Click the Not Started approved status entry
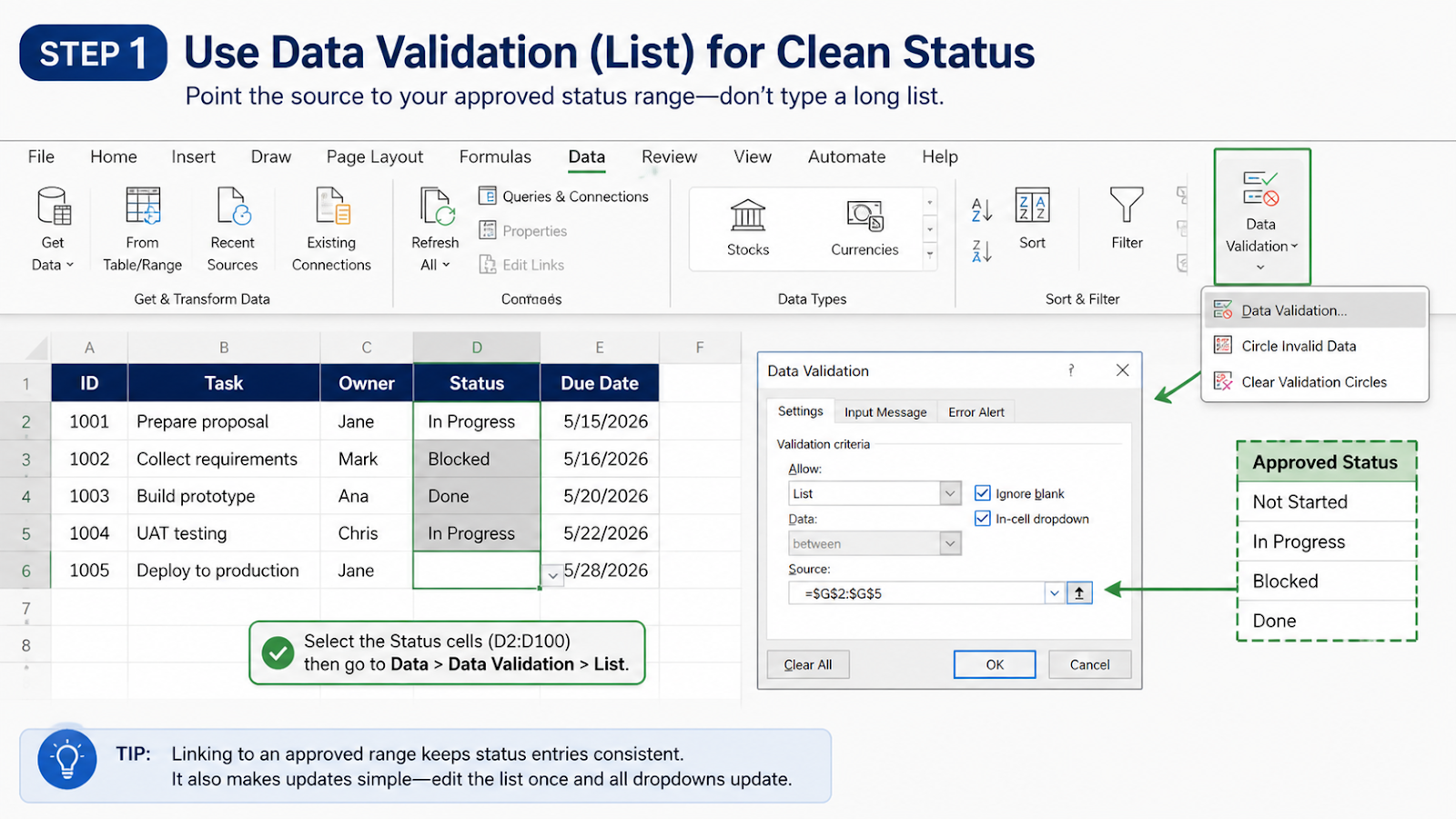1456x819 pixels. coord(1327,502)
